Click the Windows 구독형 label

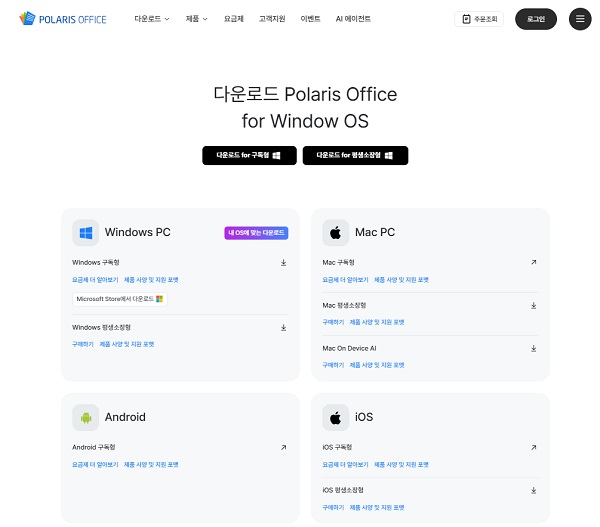(96, 263)
